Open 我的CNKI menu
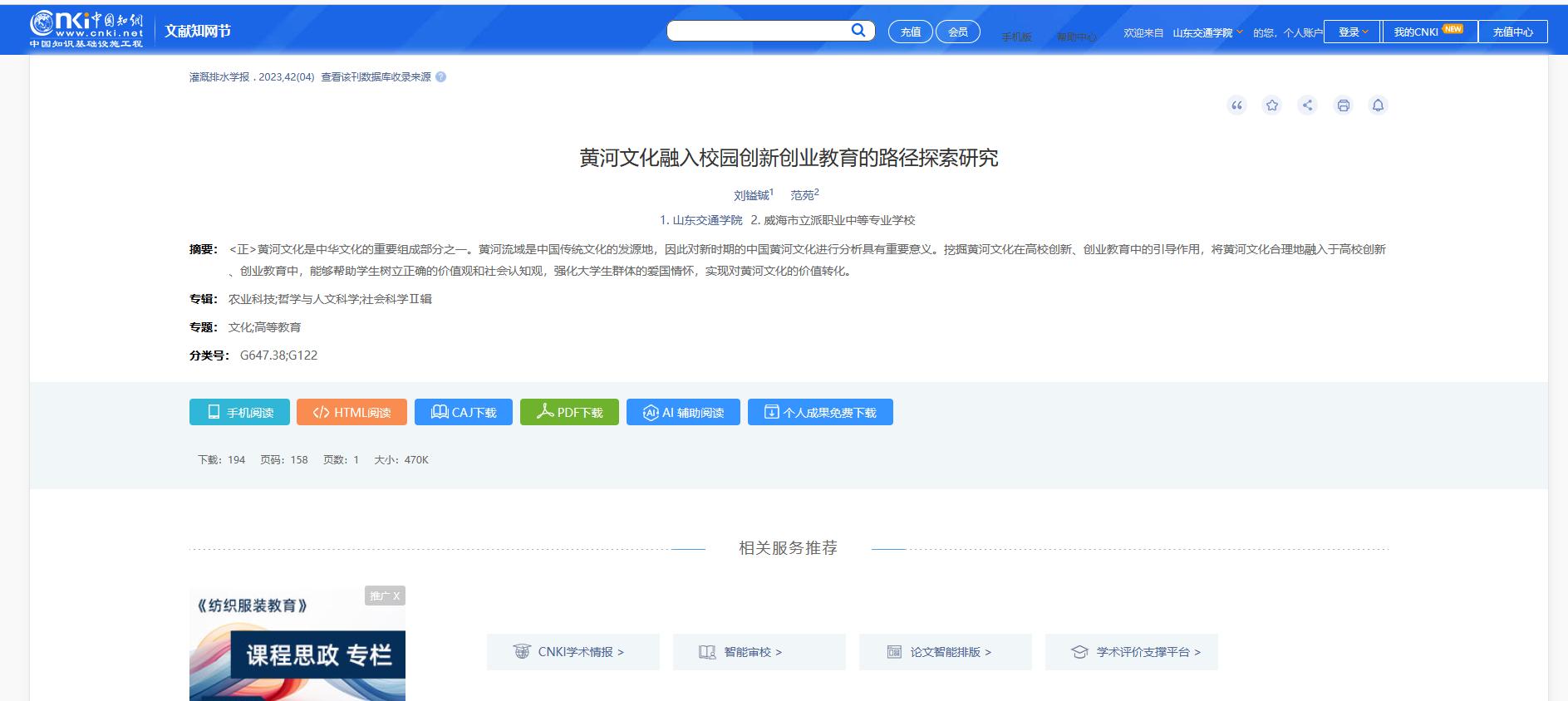The image size is (1568, 701). pos(1428,32)
